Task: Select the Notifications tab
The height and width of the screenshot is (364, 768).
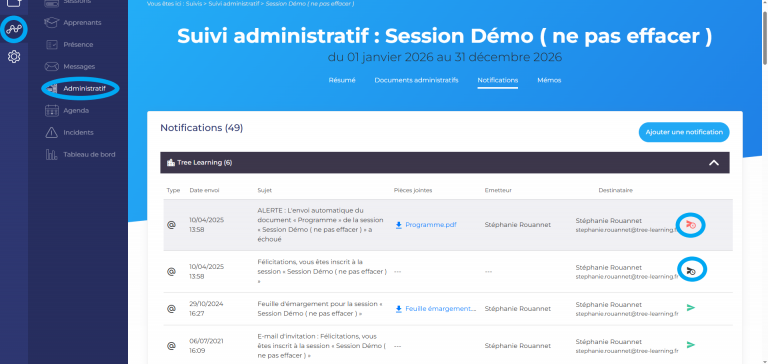Action: [x=498, y=80]
